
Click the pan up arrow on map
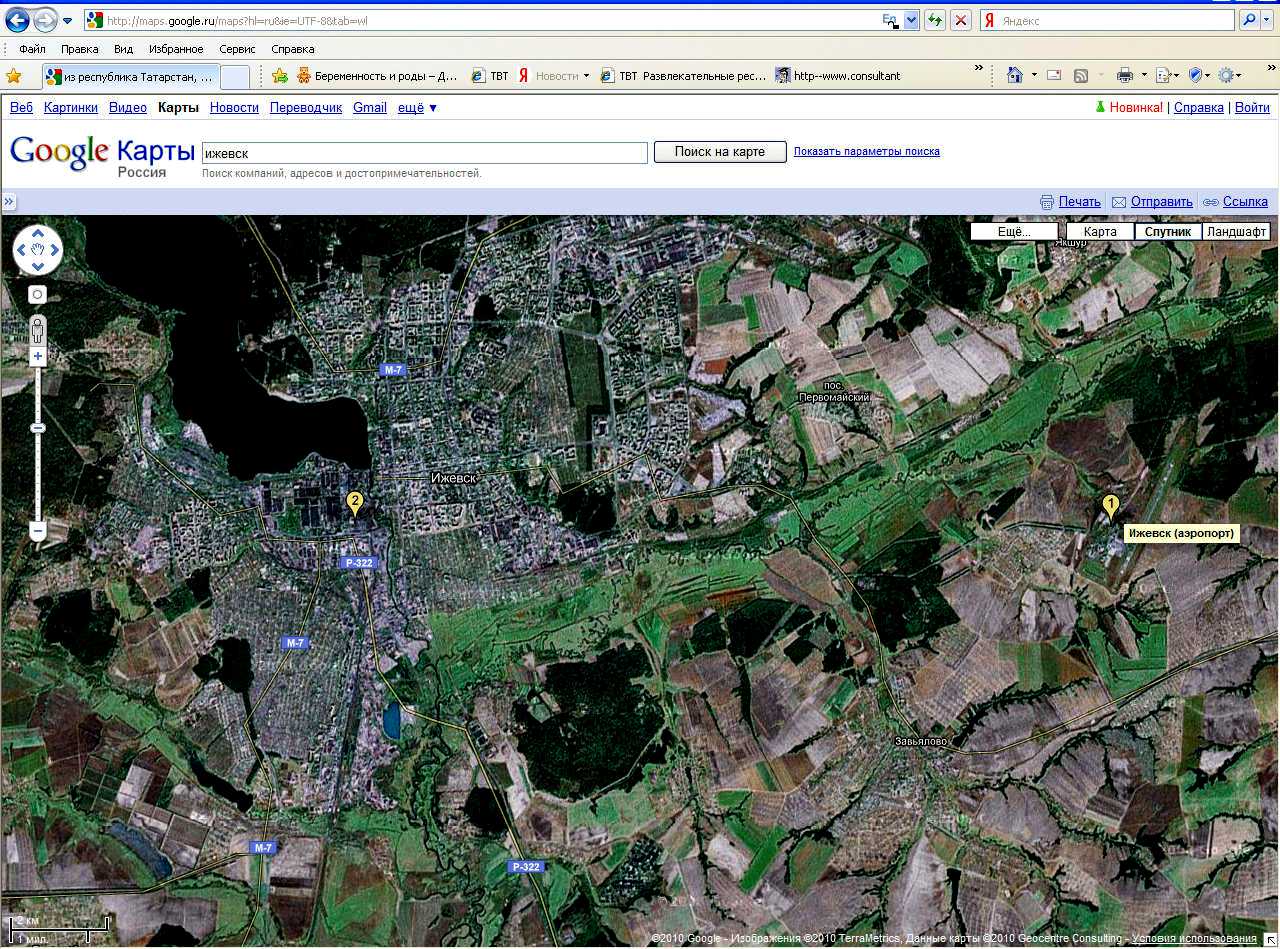(x=38, y=235)
